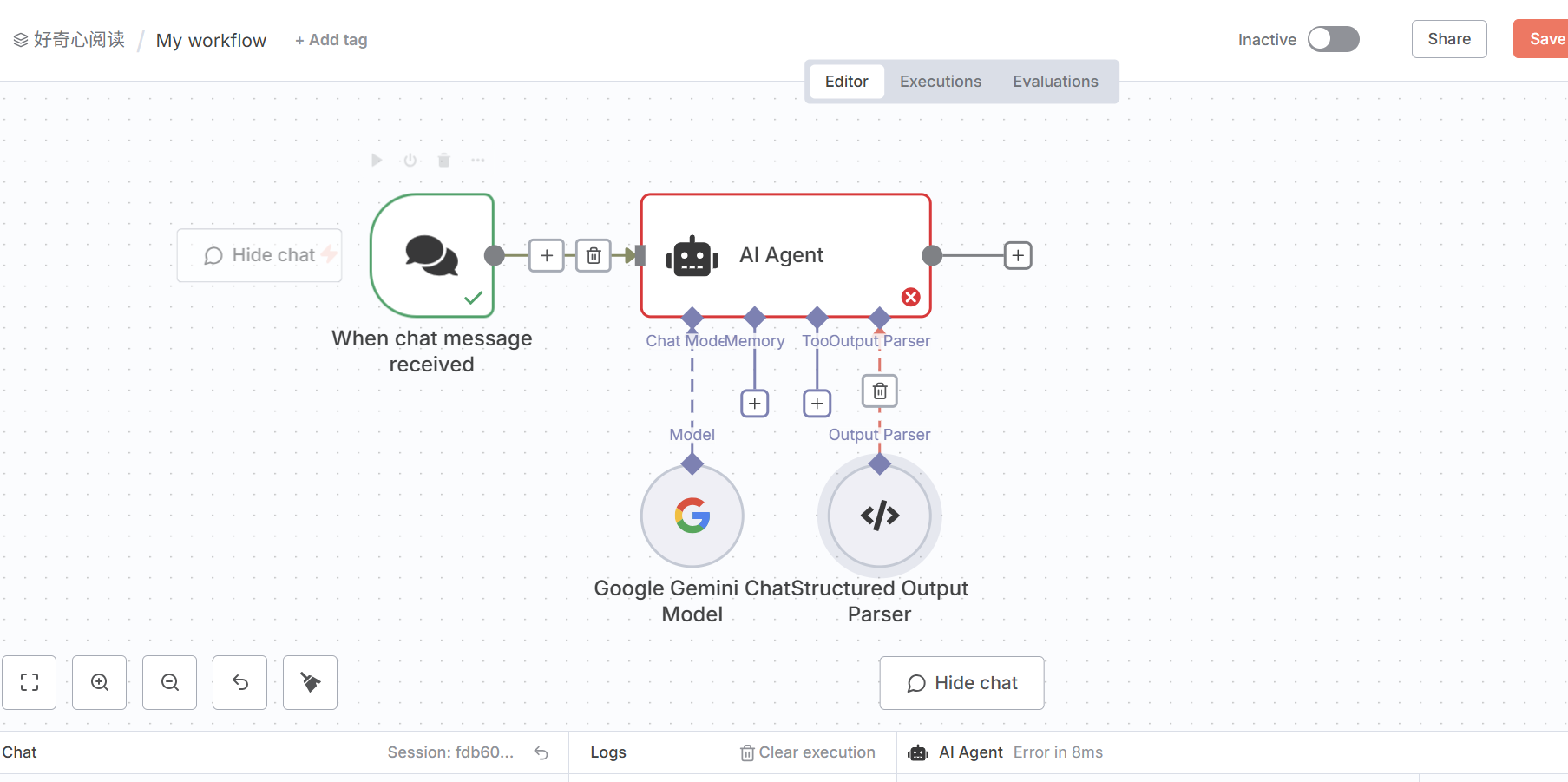The height and width of the screenshot is (782, 1568).
Task: Click Clear execution in Logs panel
Action: coord(808,752)
